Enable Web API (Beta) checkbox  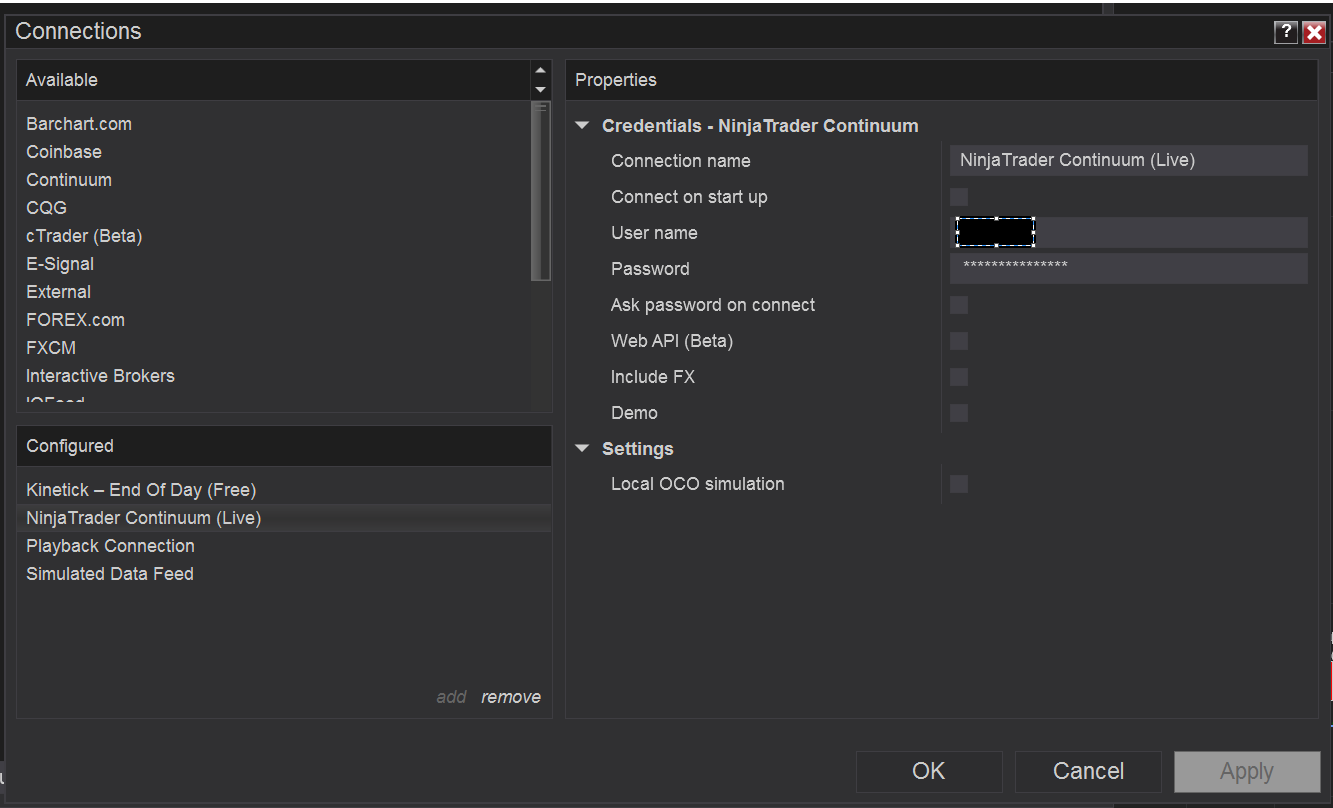tap(959, 341)
